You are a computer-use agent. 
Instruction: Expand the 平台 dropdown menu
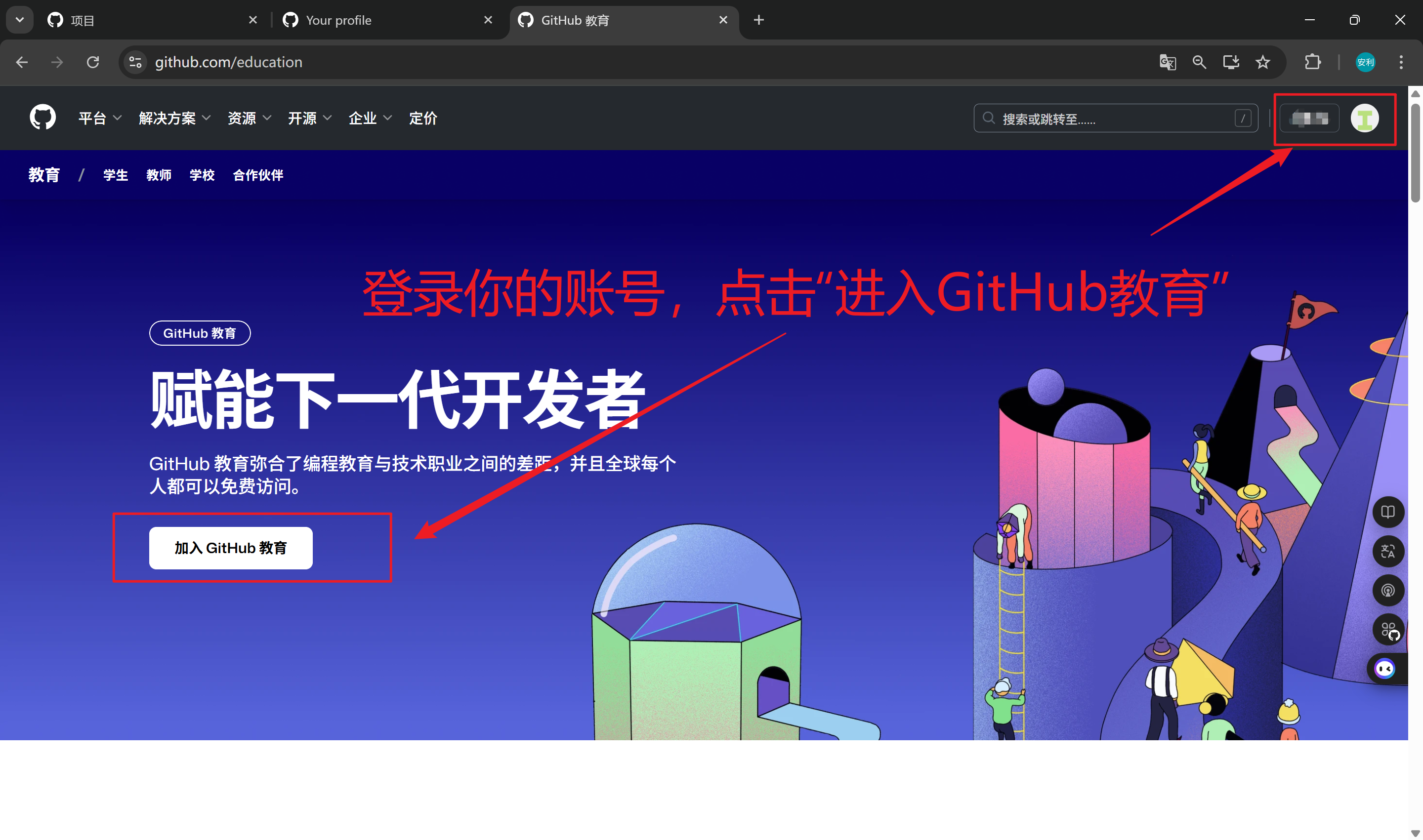(100, 119)
